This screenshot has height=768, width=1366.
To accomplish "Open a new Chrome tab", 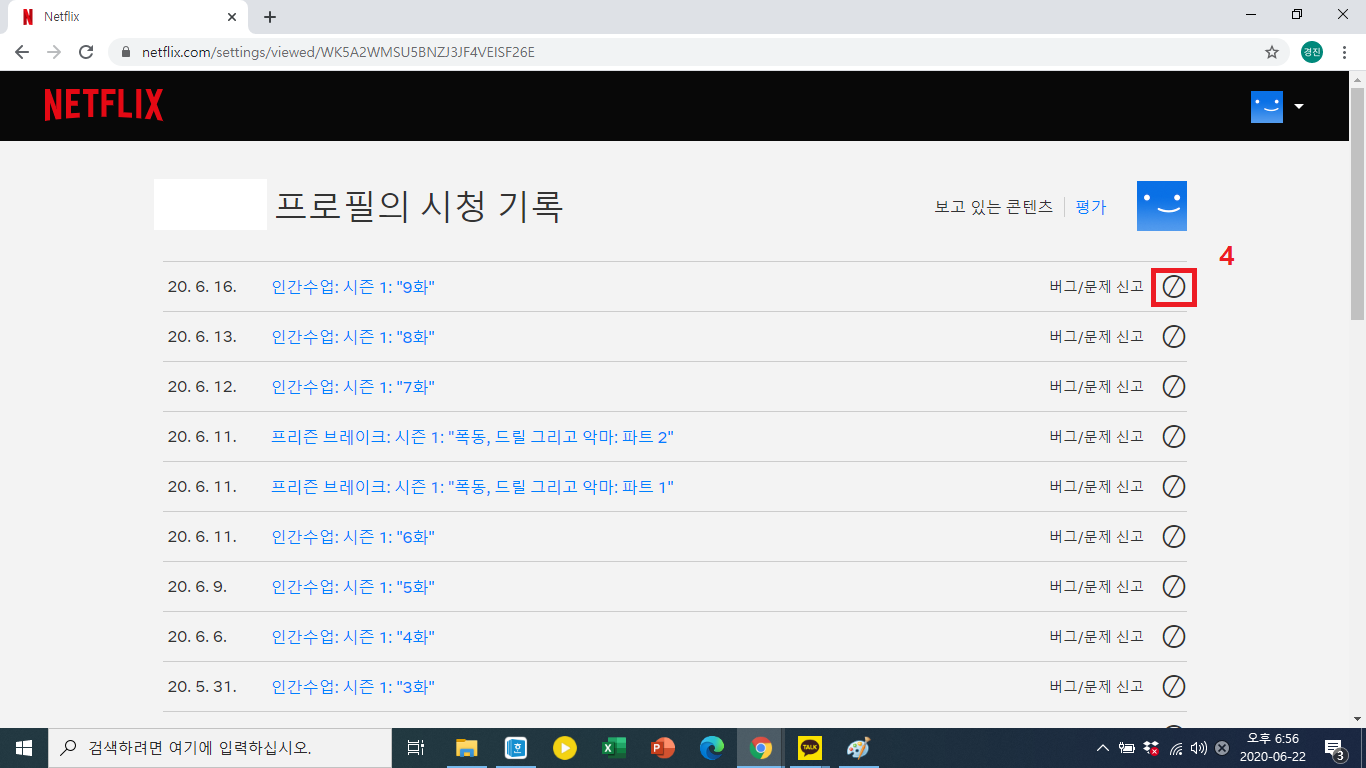I will pyautogui.click(x=270, y=17).
